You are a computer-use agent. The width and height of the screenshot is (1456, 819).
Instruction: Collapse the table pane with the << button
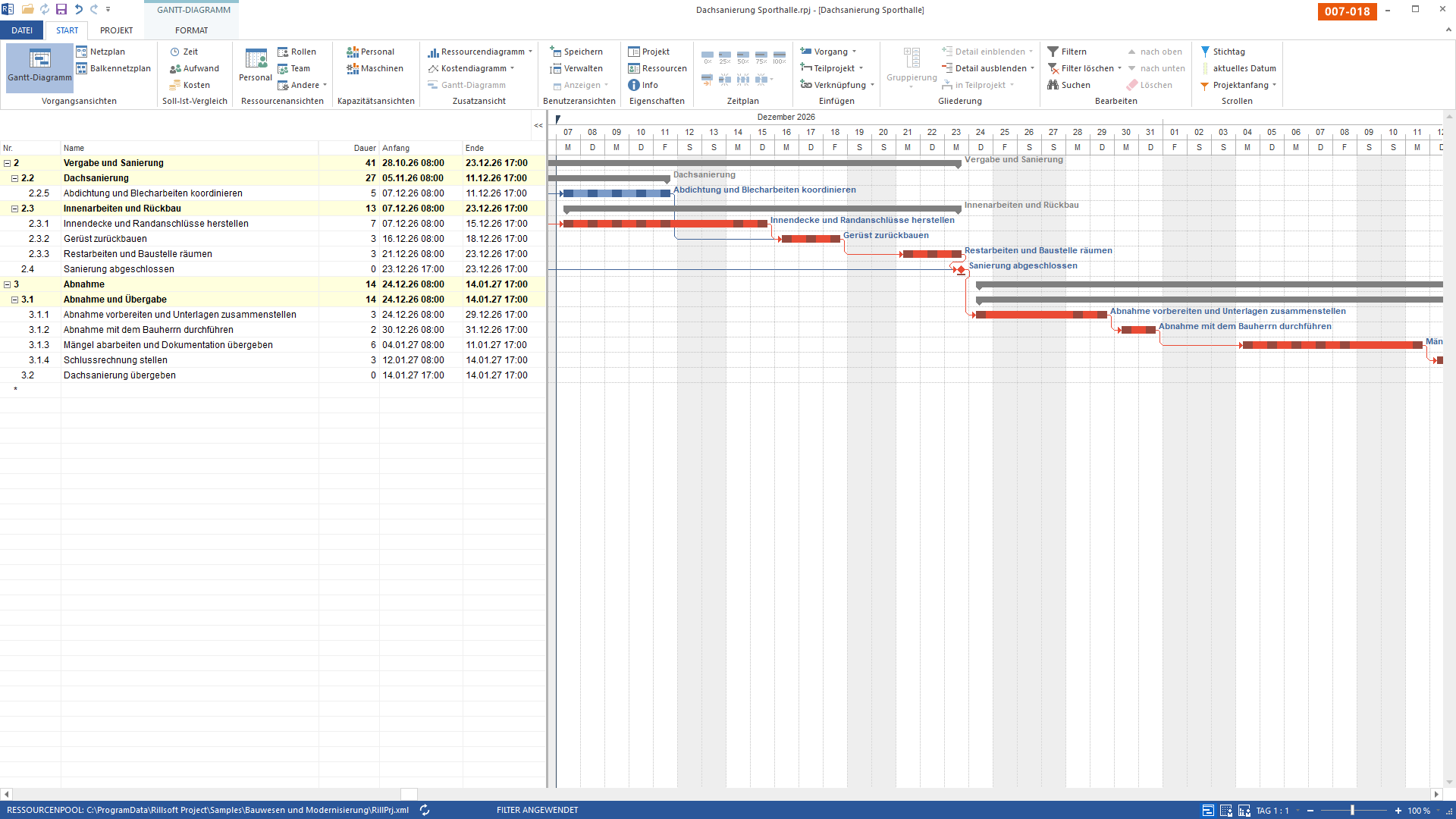[x=538, y=125]
